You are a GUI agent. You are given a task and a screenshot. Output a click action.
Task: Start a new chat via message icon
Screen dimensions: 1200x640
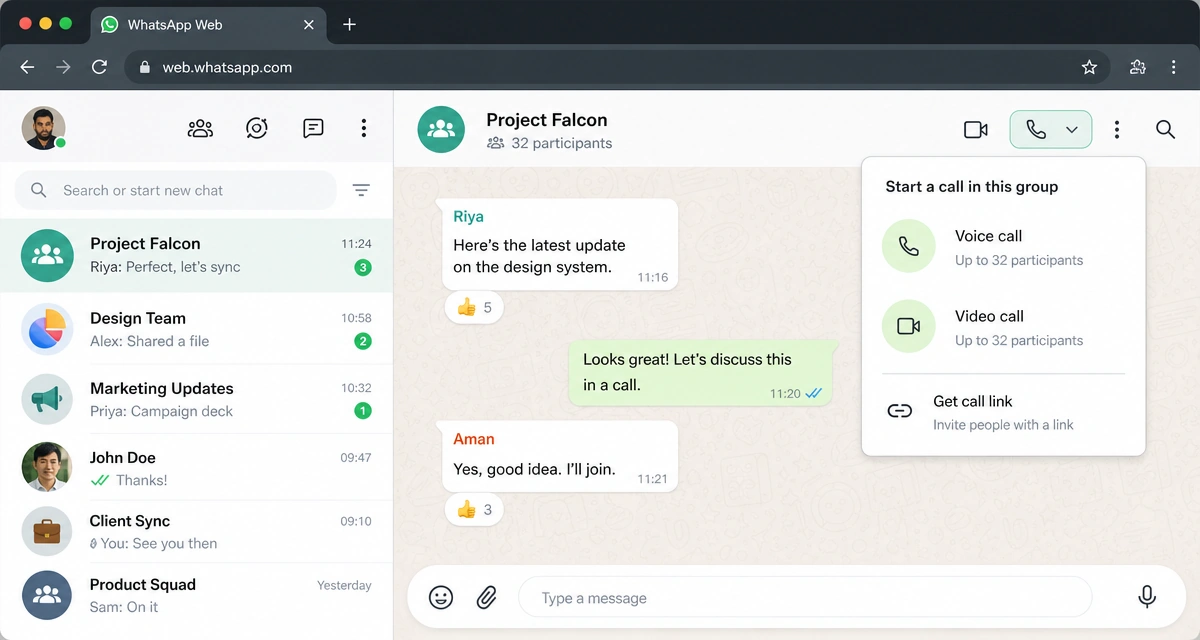313,128
